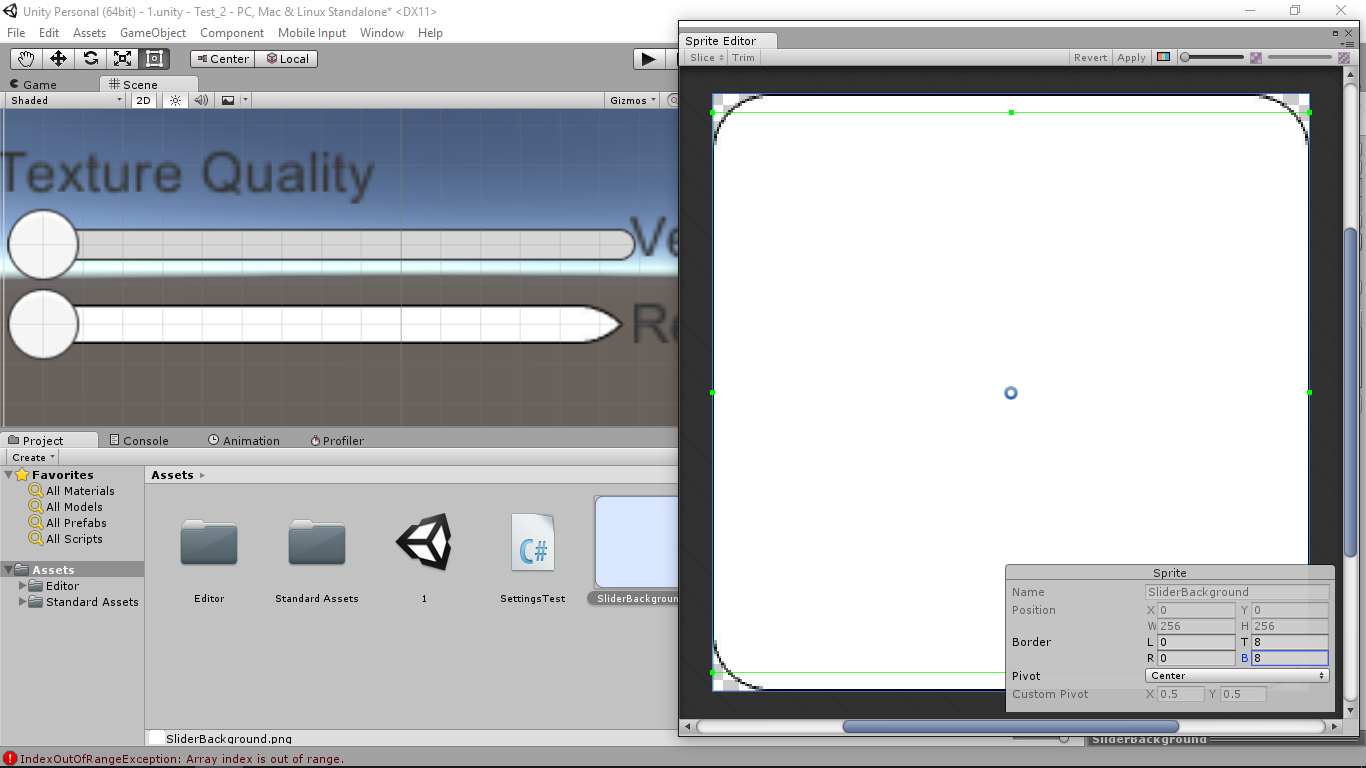Toggle scene lighting sun icon
Image resolution: width=1366 pixels, height=768 pixels.
click(175, 100)
